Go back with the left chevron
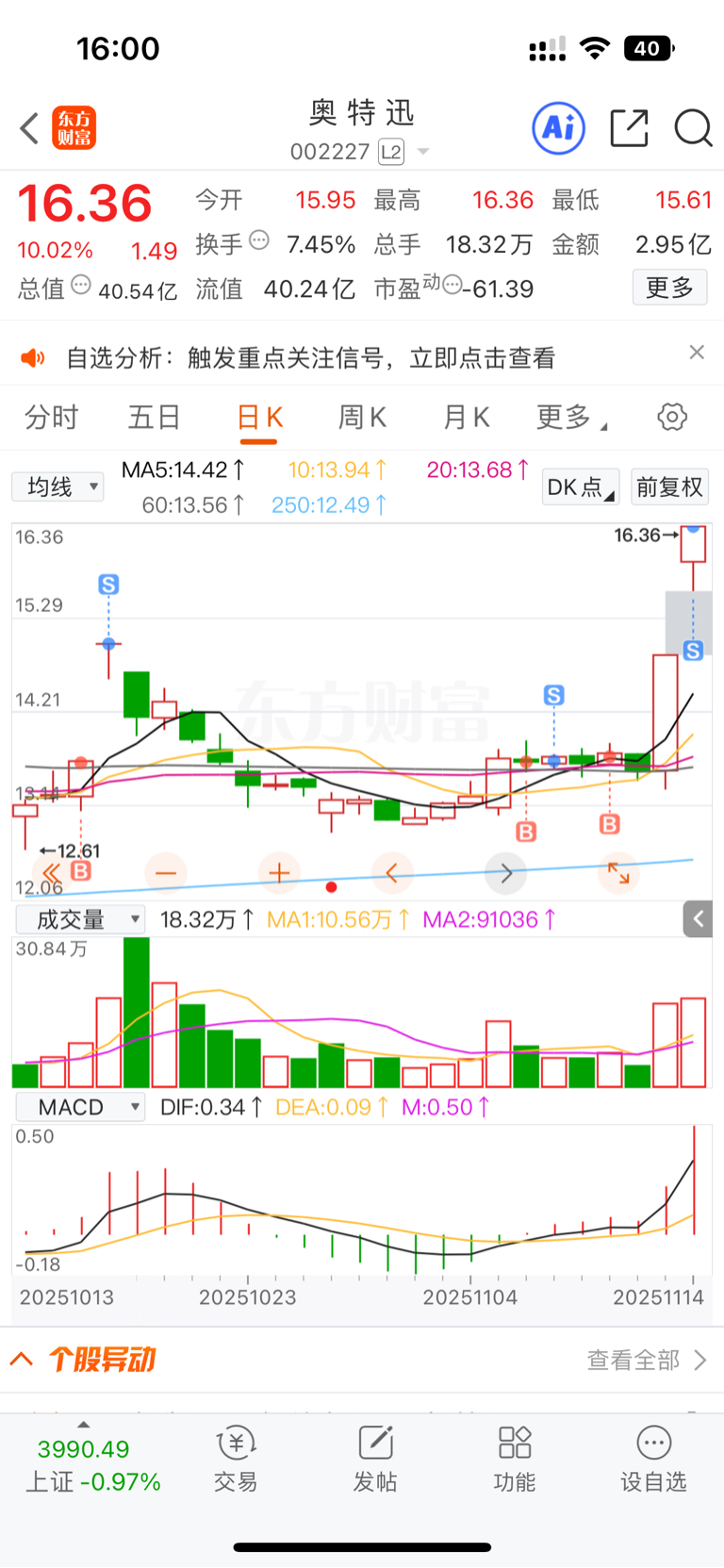Image resolution: width=724 pixels, height=1568 pixels. pyautogui.click(x=29, y=128)
